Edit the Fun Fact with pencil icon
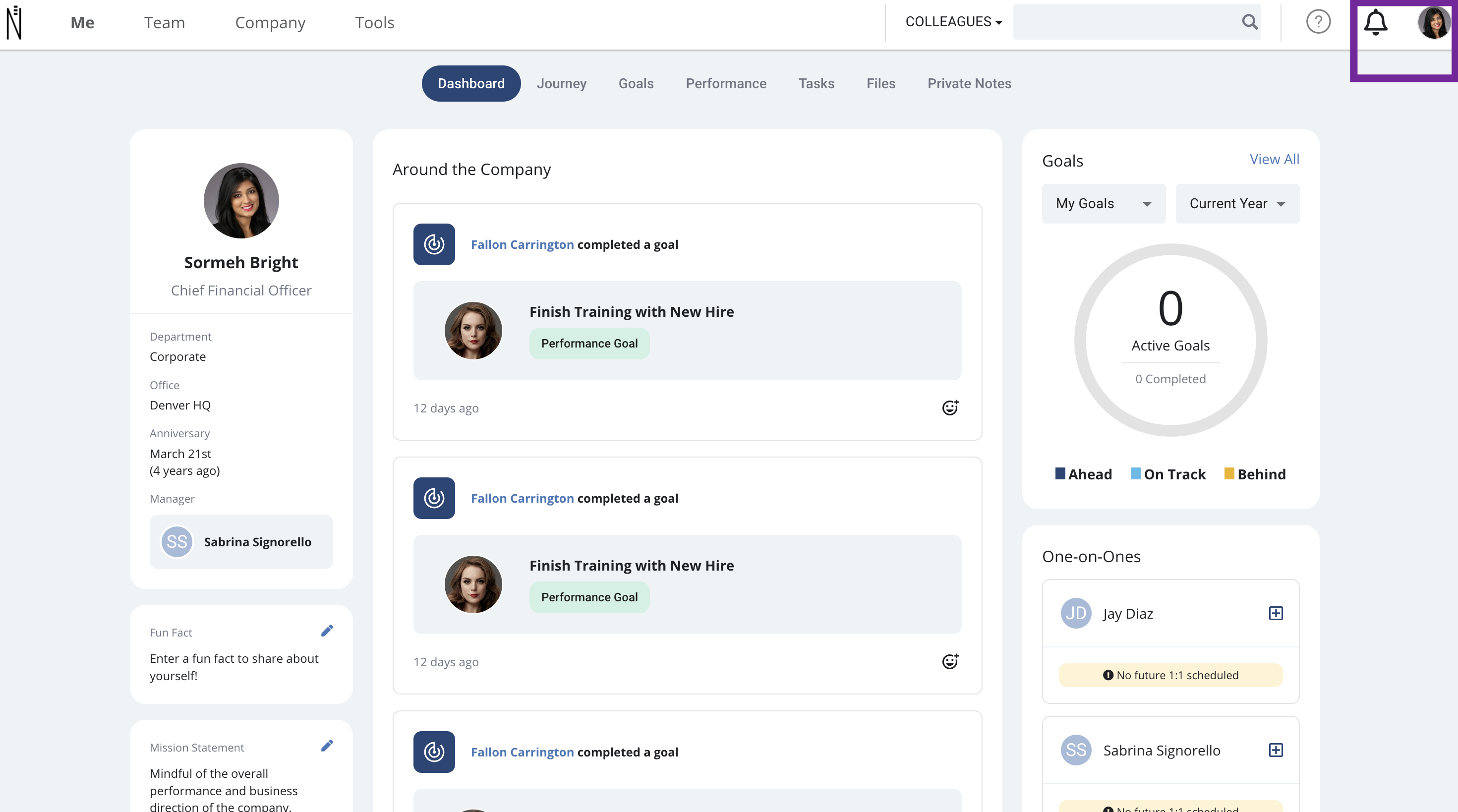 [x=327, y=631]
